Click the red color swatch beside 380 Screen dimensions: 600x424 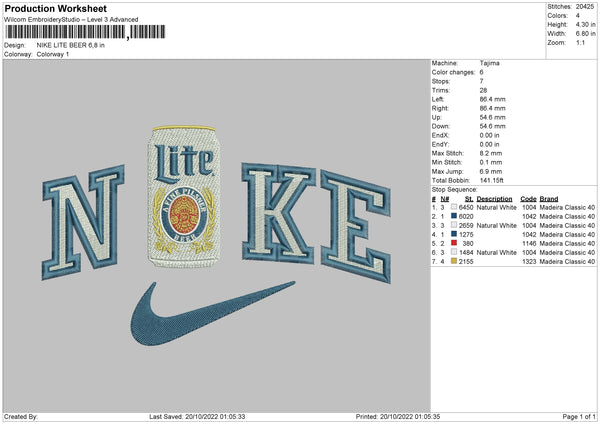454,243
